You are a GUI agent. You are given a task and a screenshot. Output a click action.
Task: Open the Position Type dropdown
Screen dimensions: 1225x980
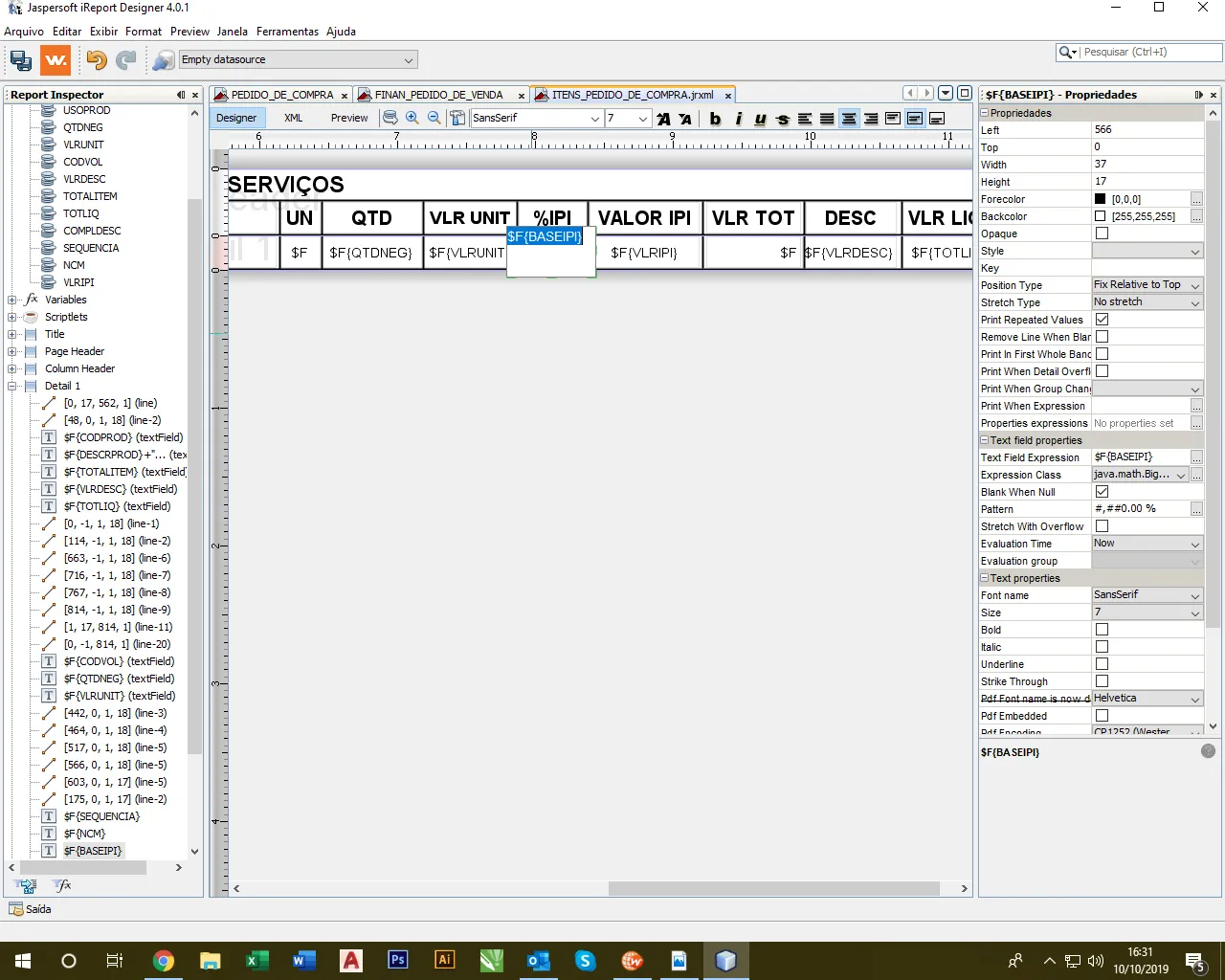(1195, 285)
